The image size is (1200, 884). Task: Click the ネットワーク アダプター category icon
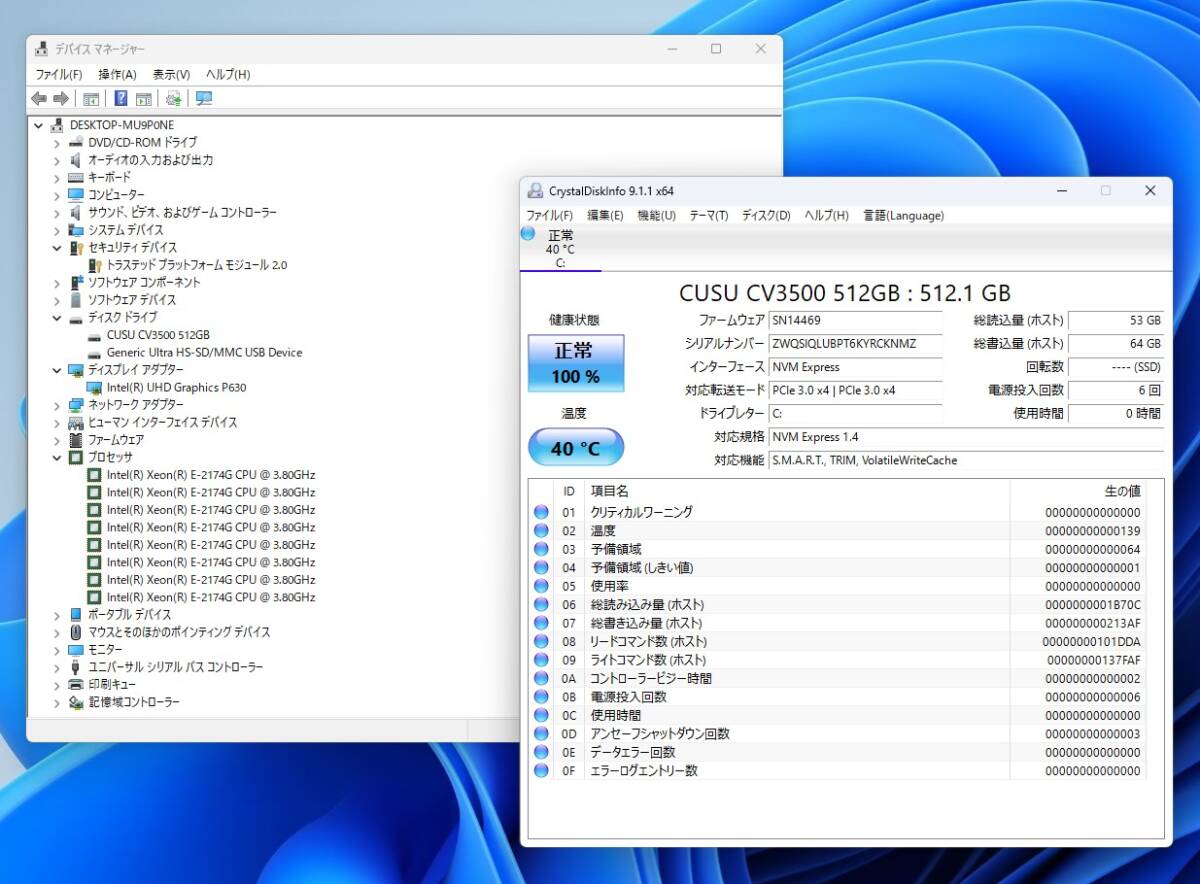click(x=76, y=405)
